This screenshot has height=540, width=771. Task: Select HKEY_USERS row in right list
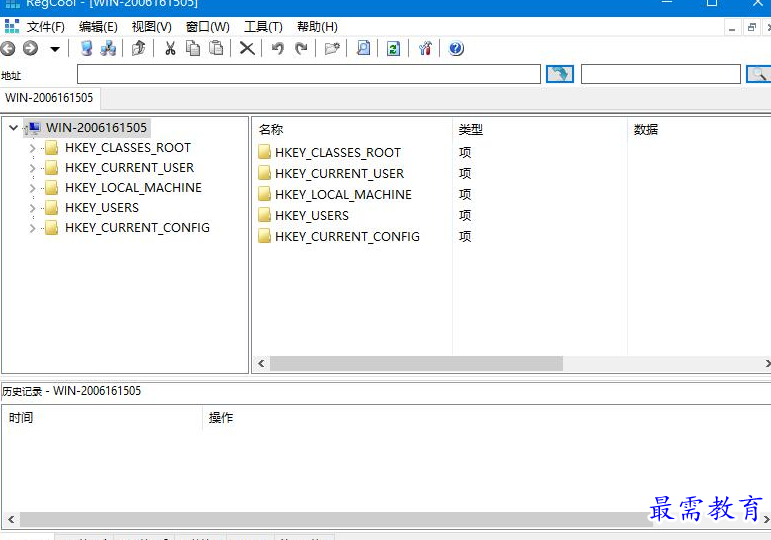(x=312, y=215)
